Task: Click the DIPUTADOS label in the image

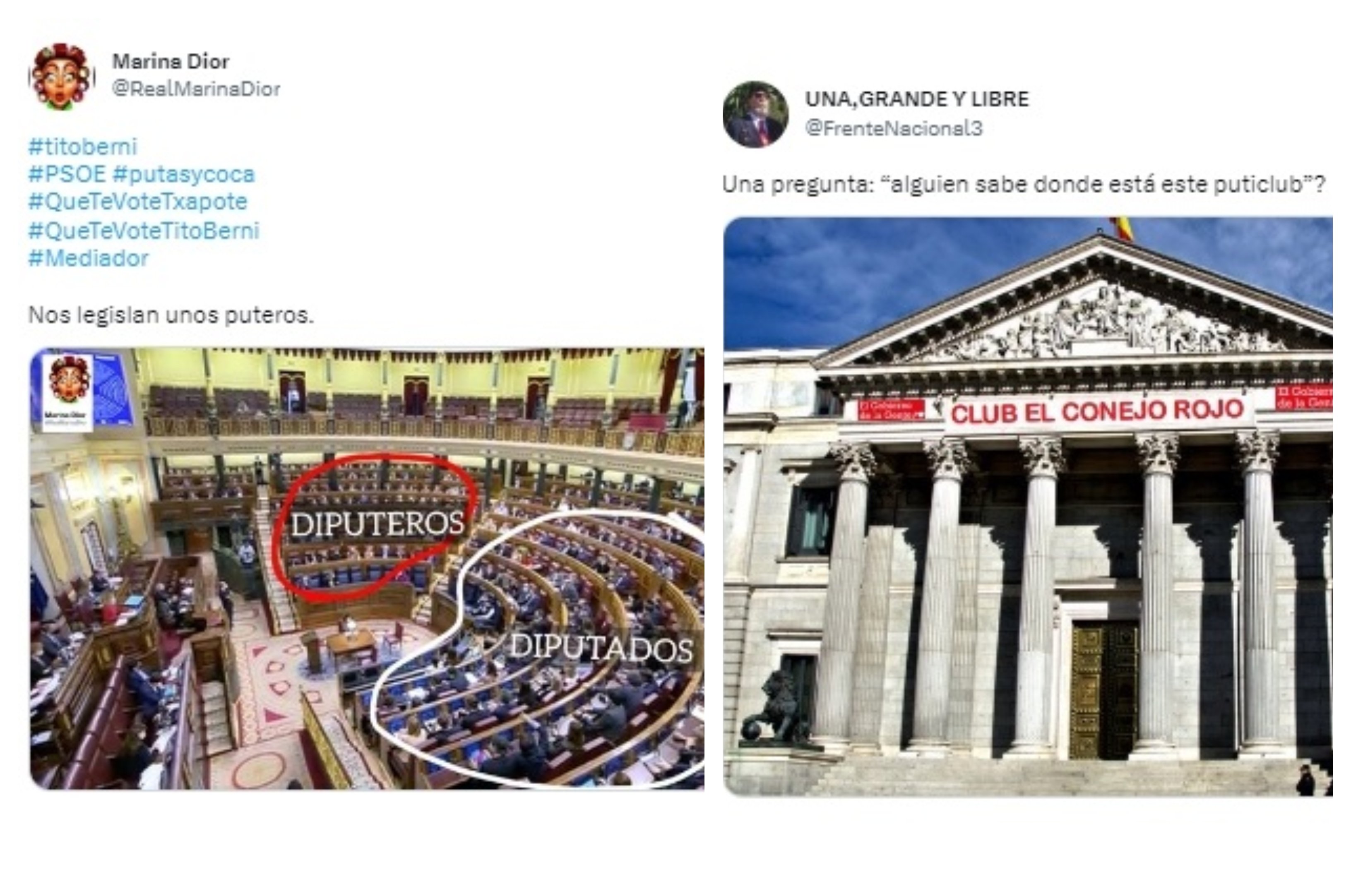Action: pyautogui.click(x=601, y=649)
